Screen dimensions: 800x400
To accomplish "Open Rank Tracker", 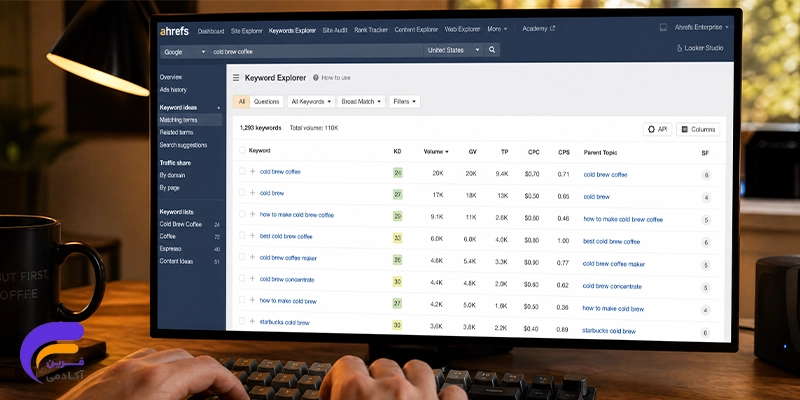I will (x=371, y=30).
